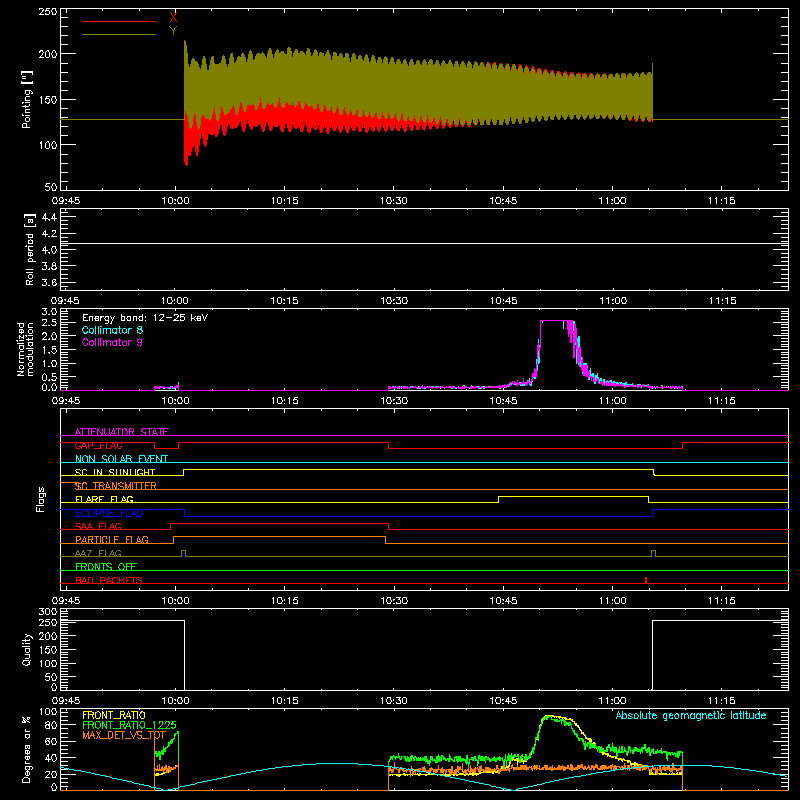Click the second AAZ_FLAG pulse near 11:05

(x=654, y=553)
